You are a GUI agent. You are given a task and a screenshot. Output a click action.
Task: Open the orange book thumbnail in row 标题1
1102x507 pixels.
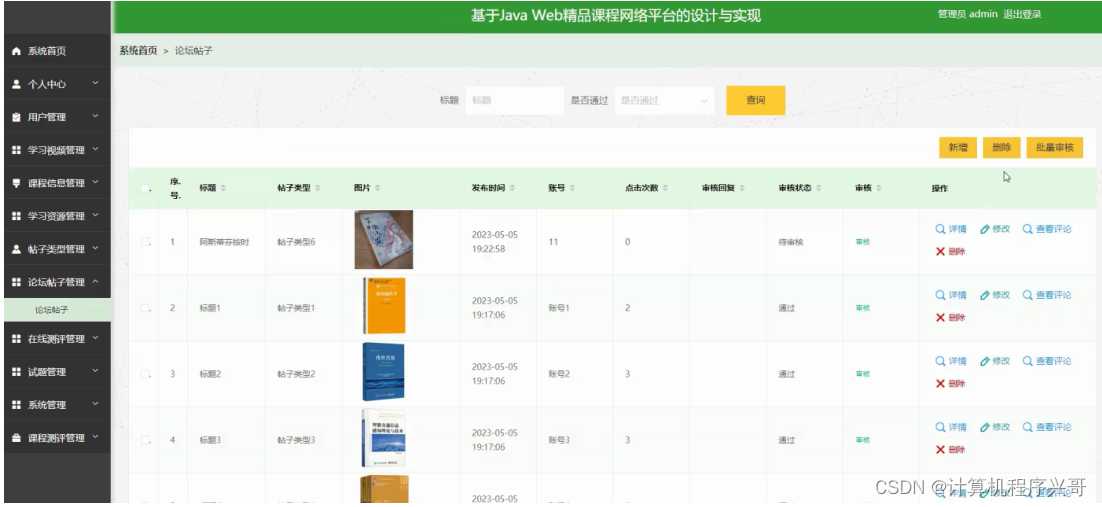tap(384, 306)
